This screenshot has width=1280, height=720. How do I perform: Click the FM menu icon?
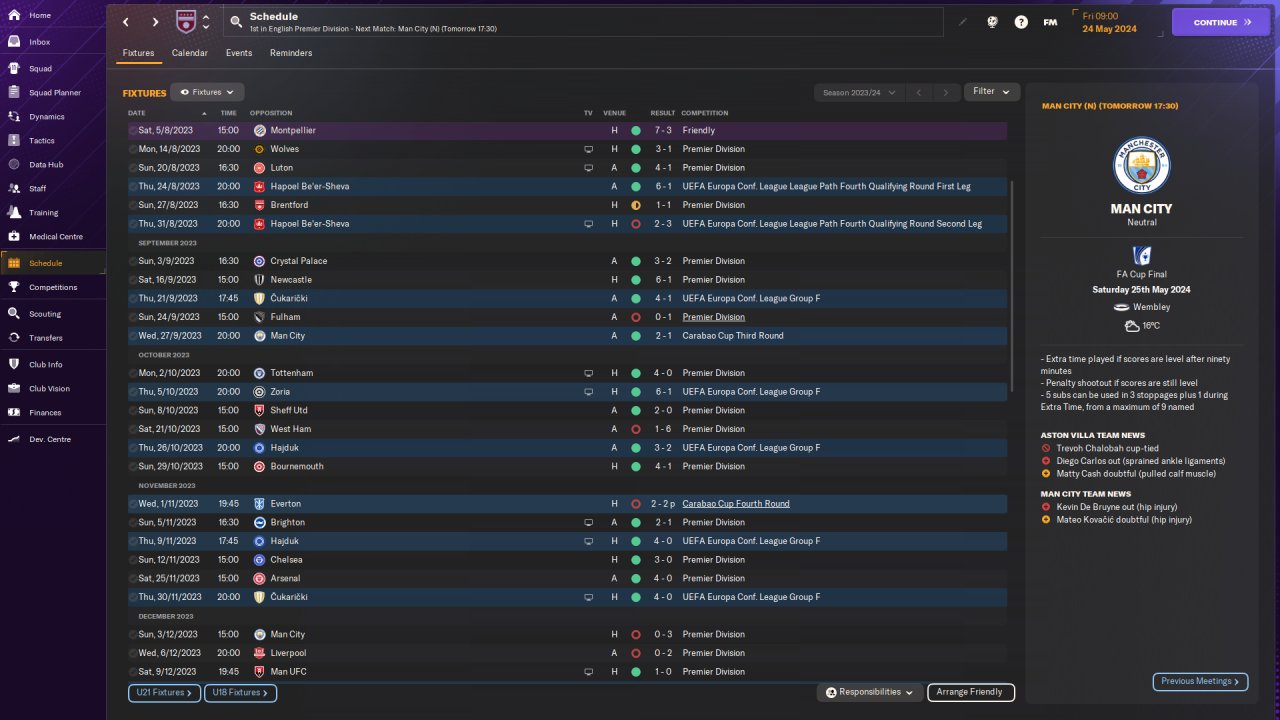coord(1050,22)
